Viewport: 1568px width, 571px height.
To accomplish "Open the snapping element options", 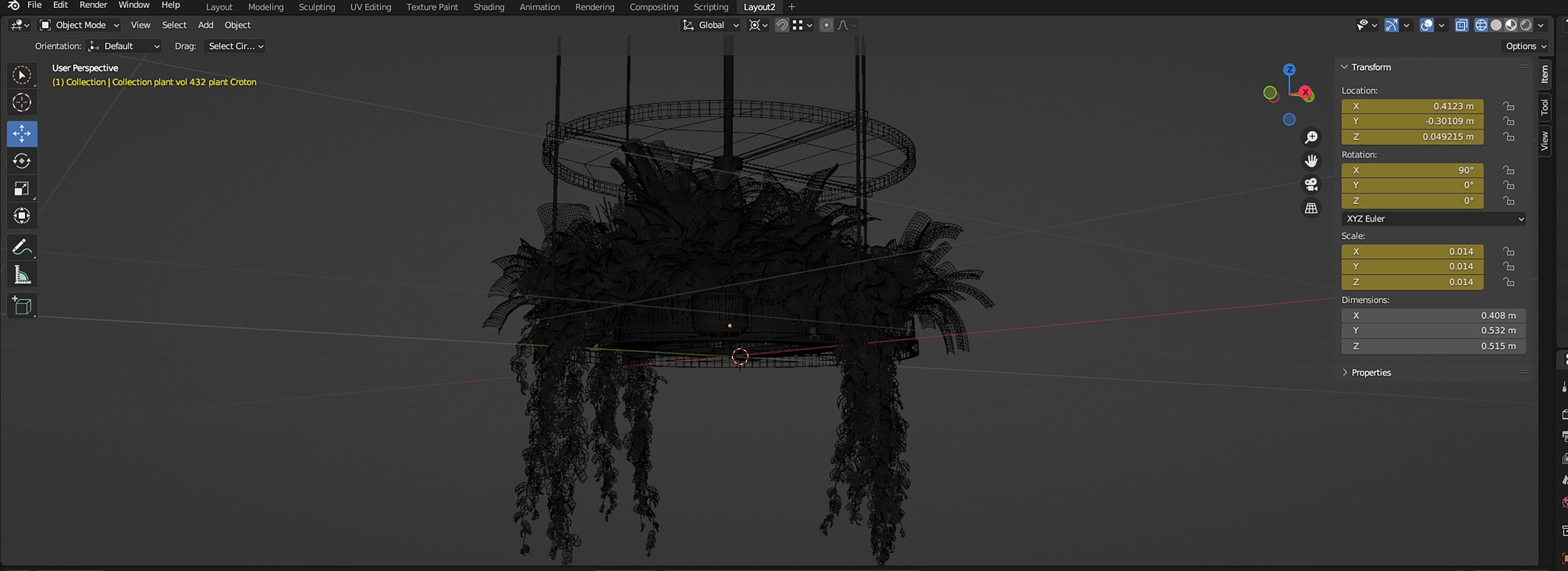I will 802,25.
